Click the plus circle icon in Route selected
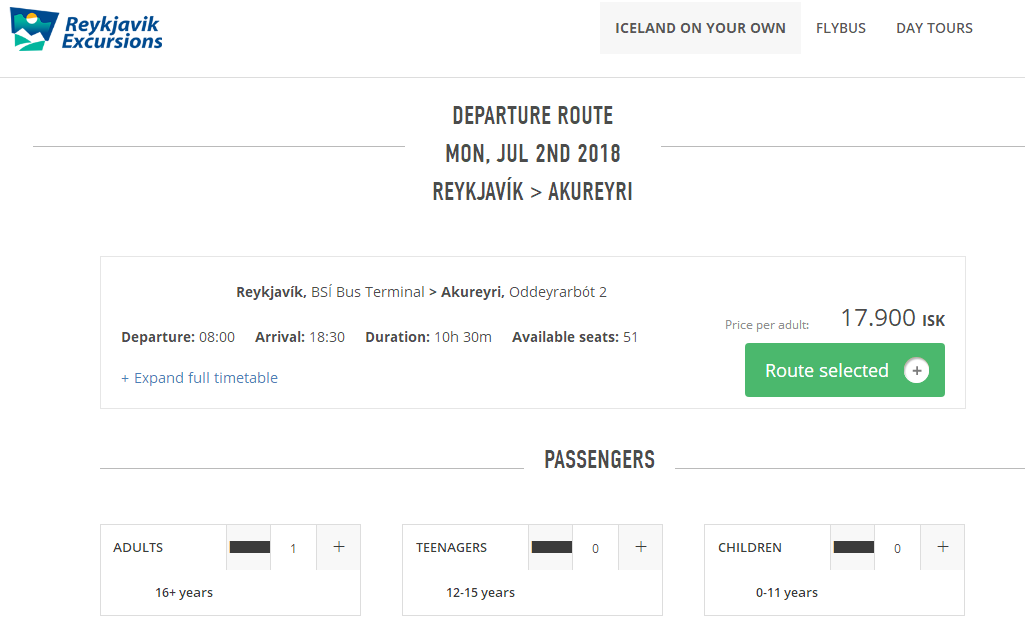The height and width of the screenshot is (644, 1025). click(916, 371)
